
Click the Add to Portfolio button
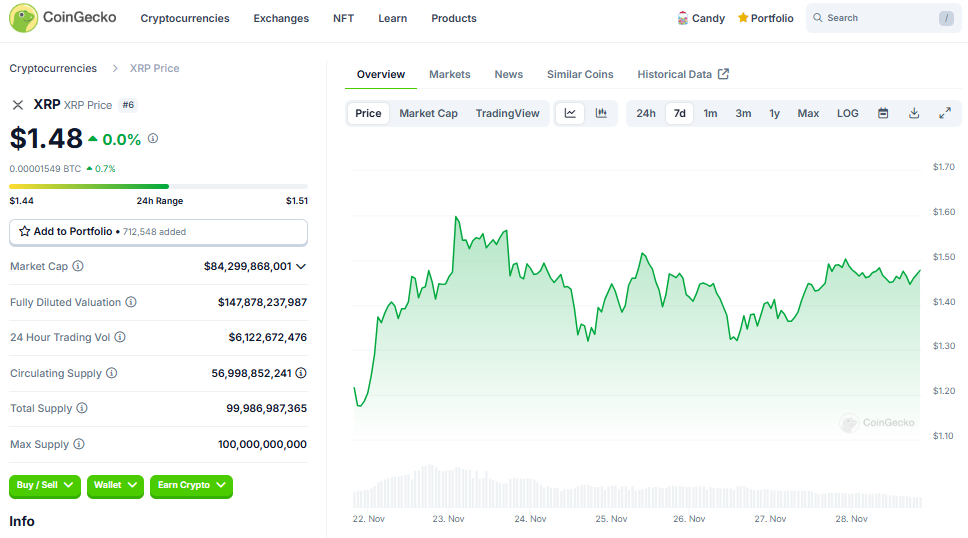(x=159, y=232)
